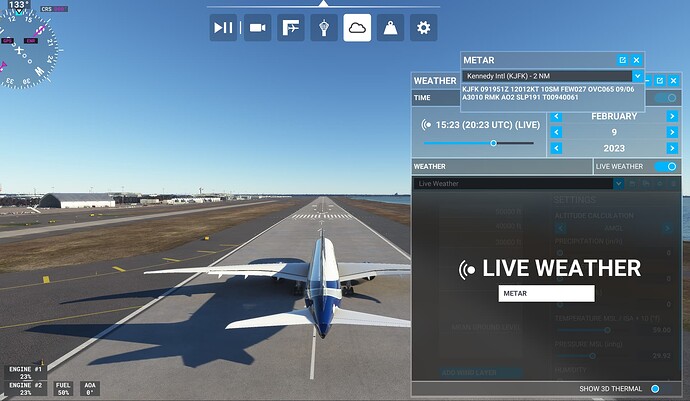The image size is (690, 401).
Task: Close the Weather panel
Action: (673, 81)
